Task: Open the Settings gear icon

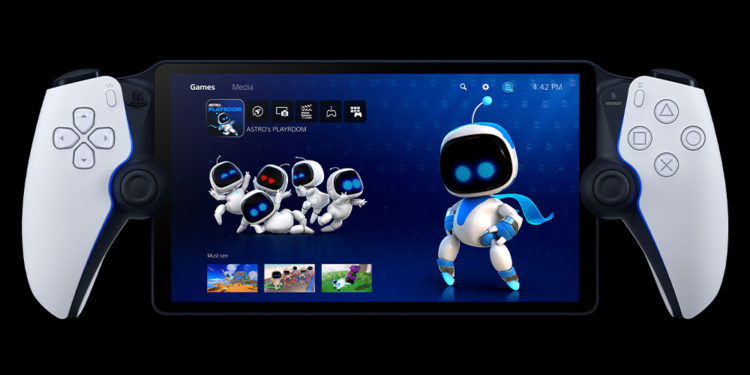Action: [485, 87]
